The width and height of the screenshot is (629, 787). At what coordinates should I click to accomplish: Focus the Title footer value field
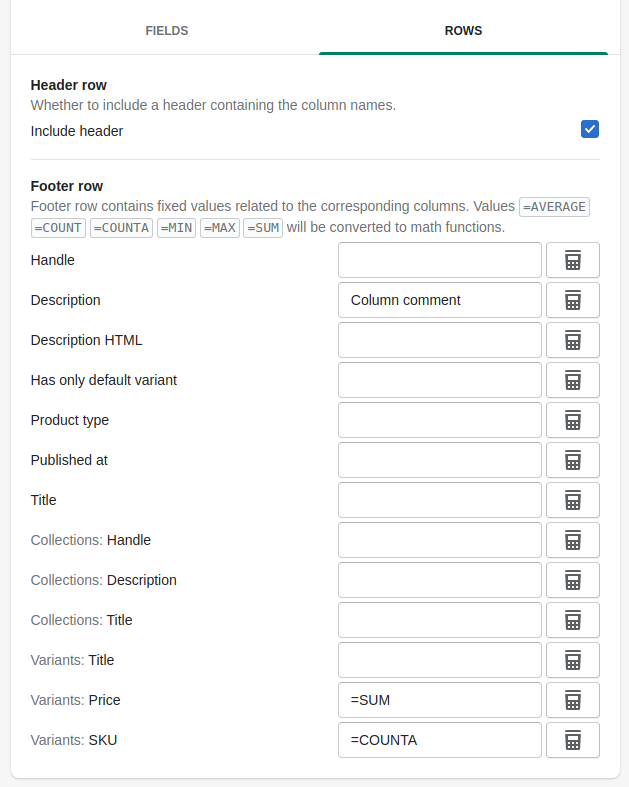point(440,500)
